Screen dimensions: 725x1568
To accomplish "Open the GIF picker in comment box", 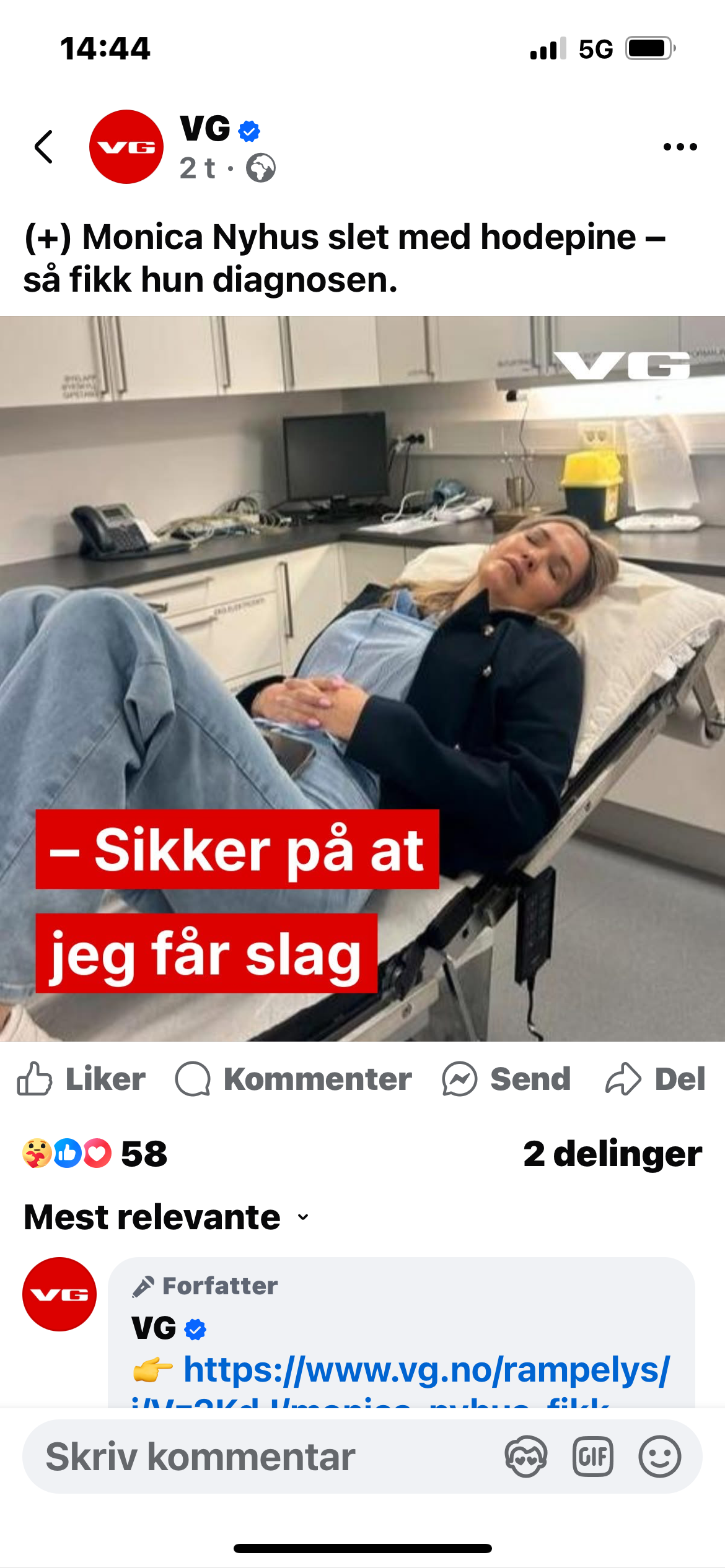I will (x=593, y=1457).
